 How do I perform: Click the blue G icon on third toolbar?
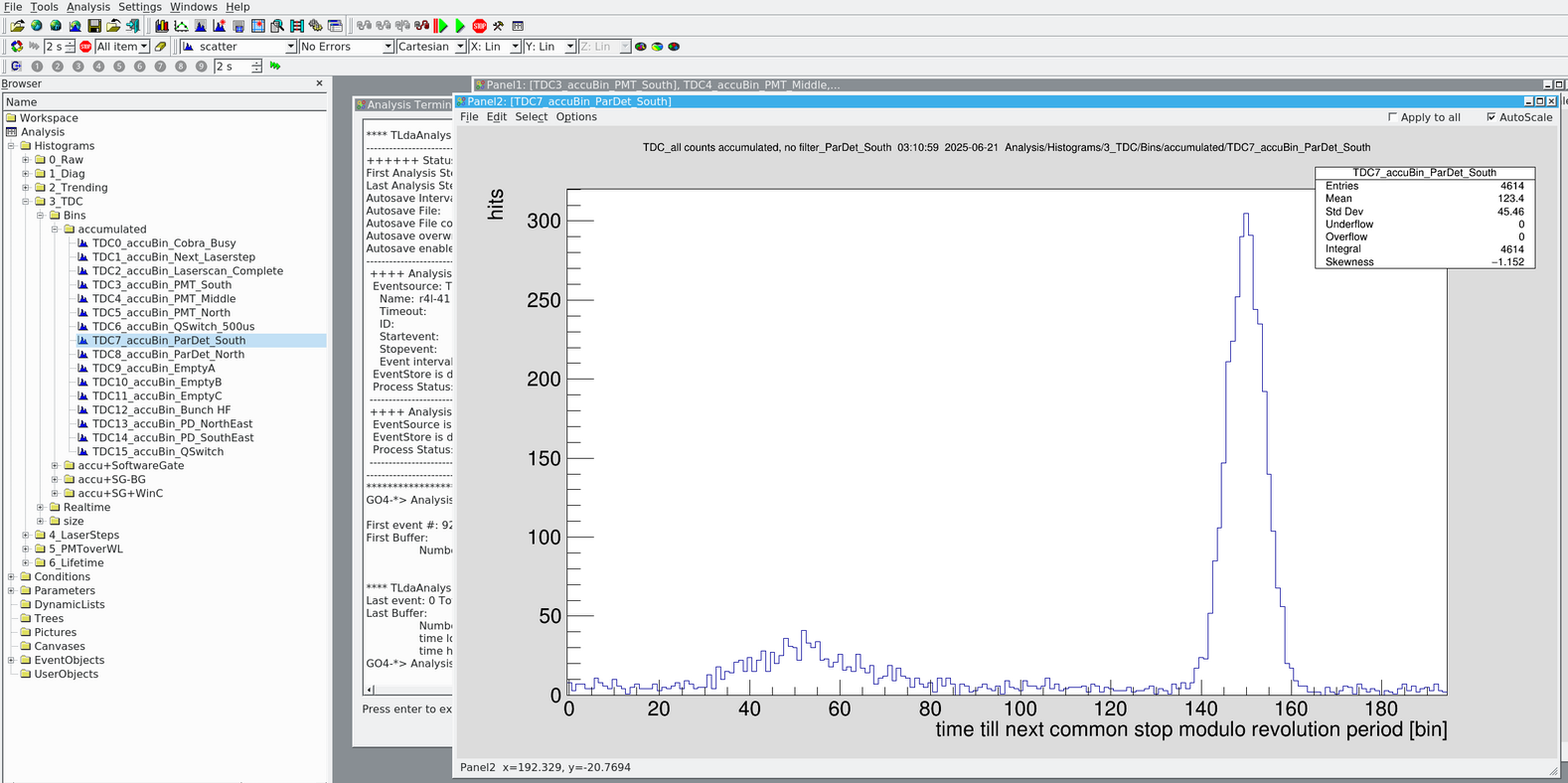tap(16, 66)
